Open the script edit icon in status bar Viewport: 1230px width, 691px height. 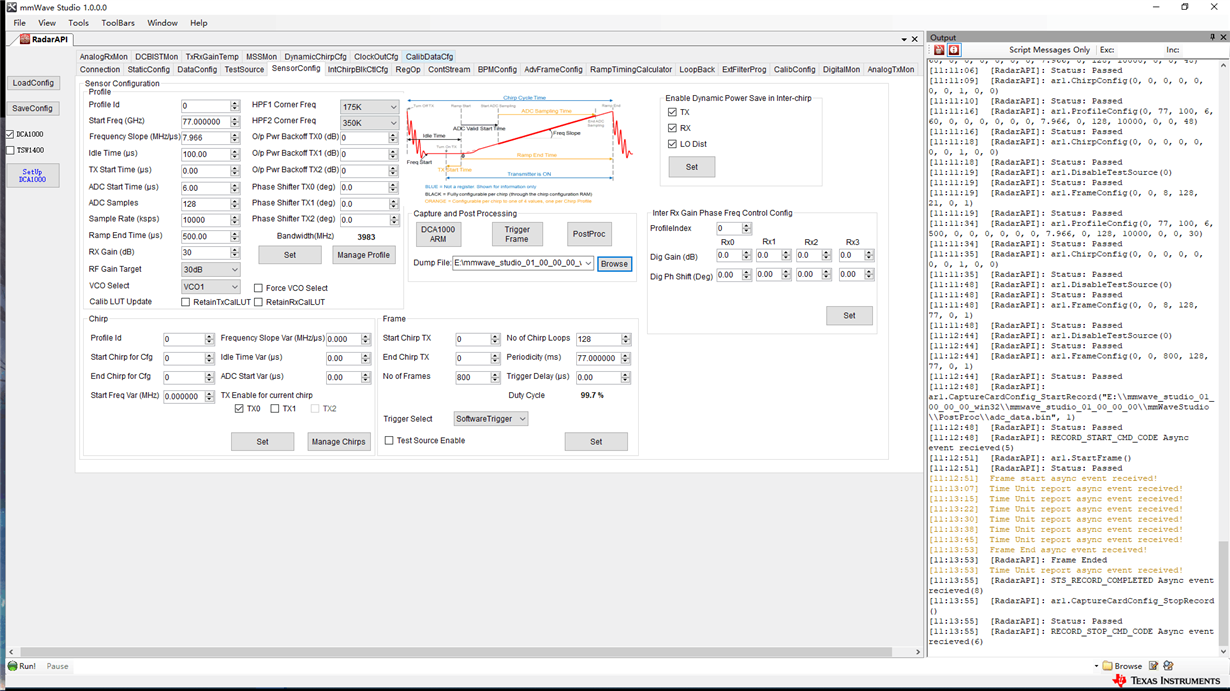[1153, 666]
